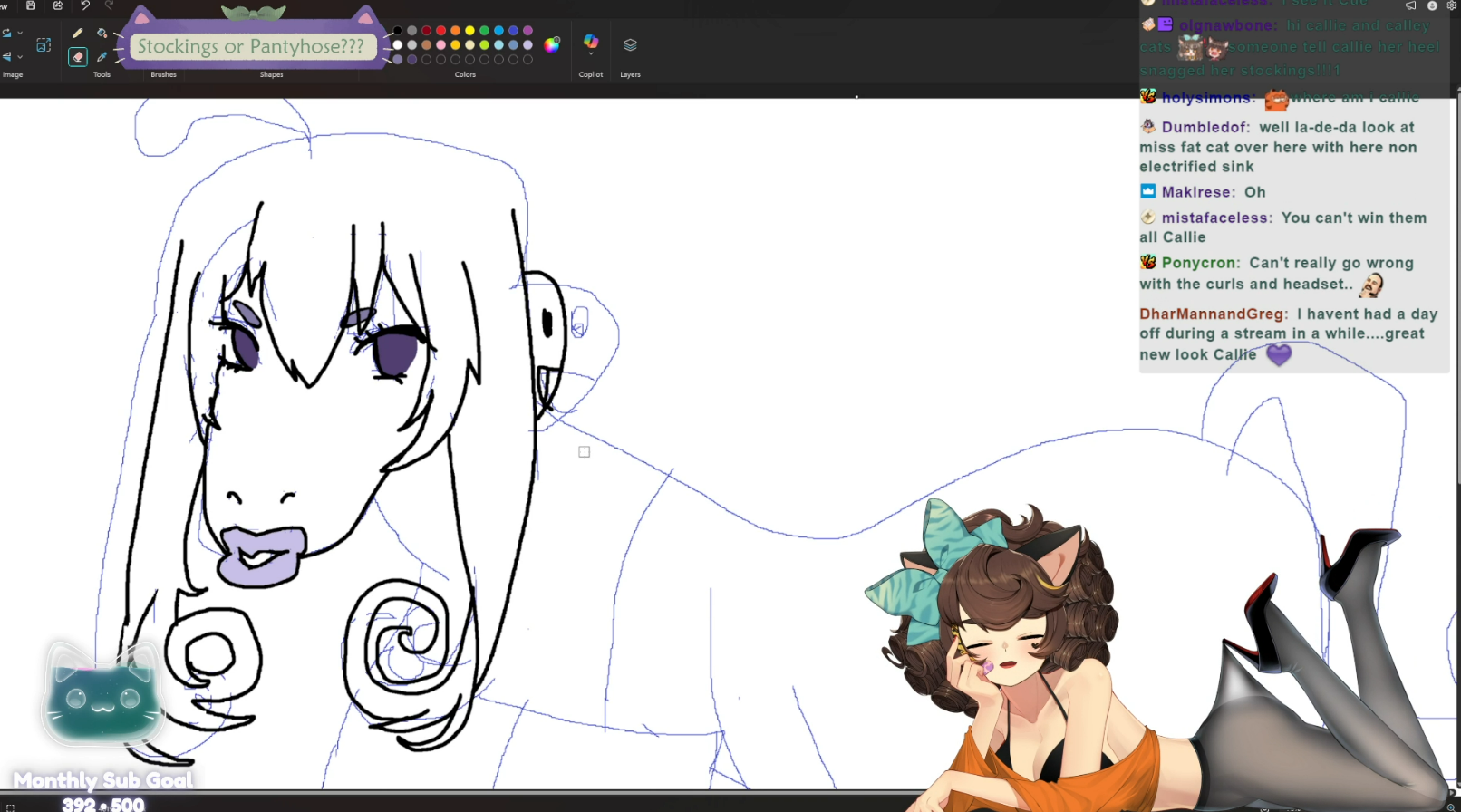
Task: Click the username DharMannandGreg in chat
Action: tap(1214, 314)
